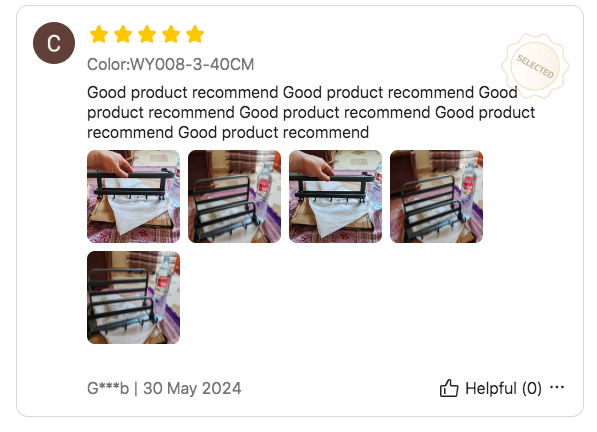Click the fifth yellow rating star
The height and width of the screenshot is (432, 597).
[195, 34]
